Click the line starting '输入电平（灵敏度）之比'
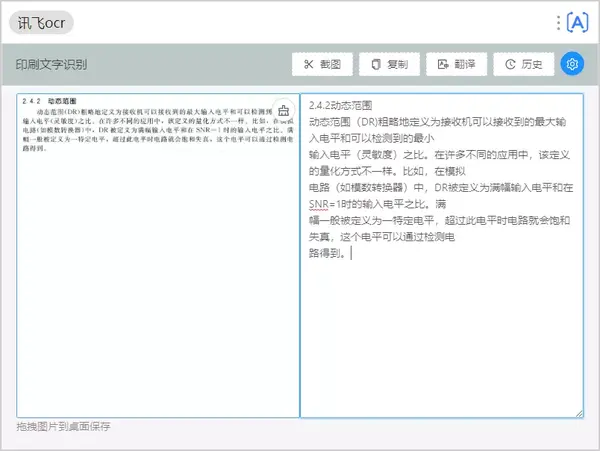 439,155
